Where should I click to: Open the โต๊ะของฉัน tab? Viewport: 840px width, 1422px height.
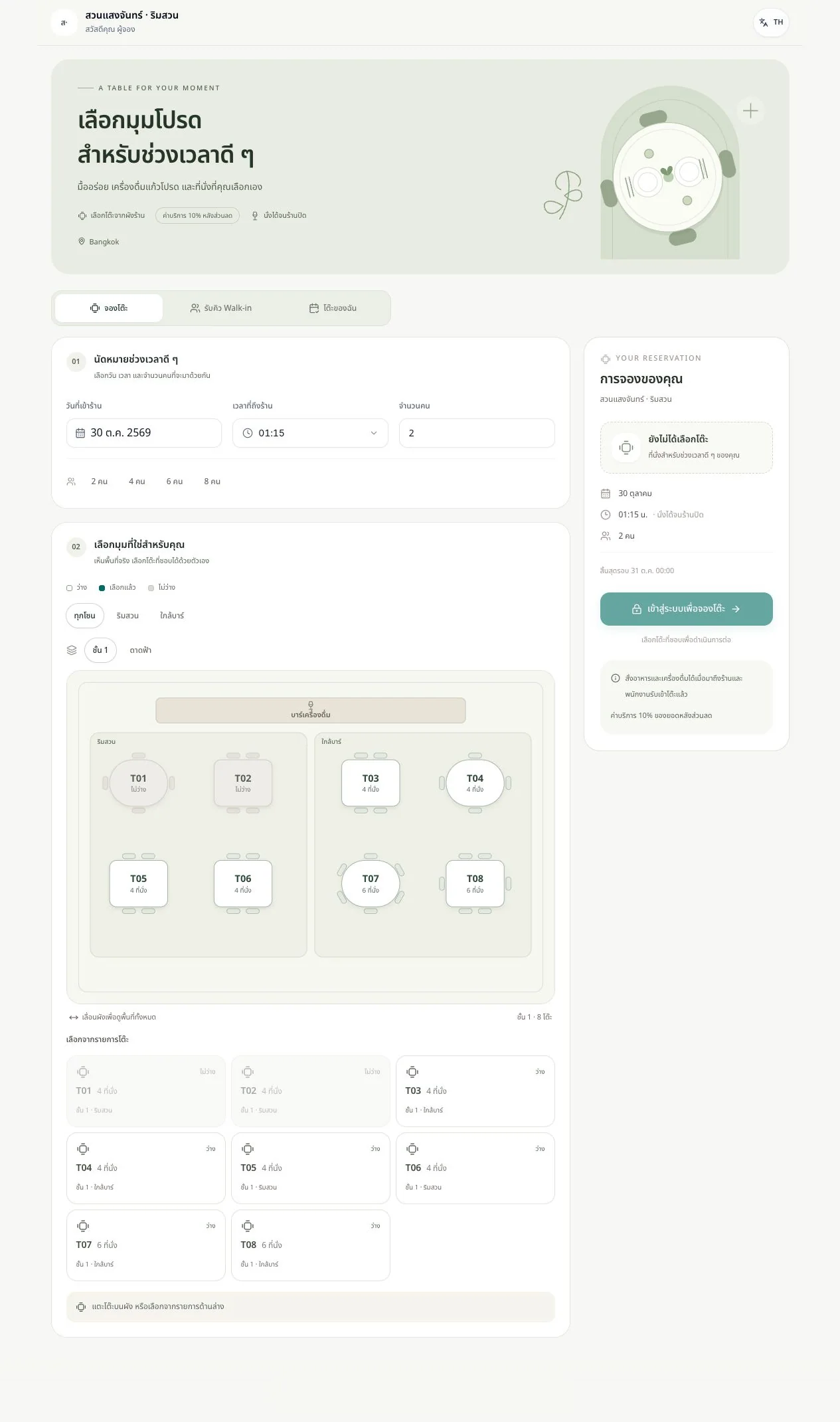[x=333, y=308]
